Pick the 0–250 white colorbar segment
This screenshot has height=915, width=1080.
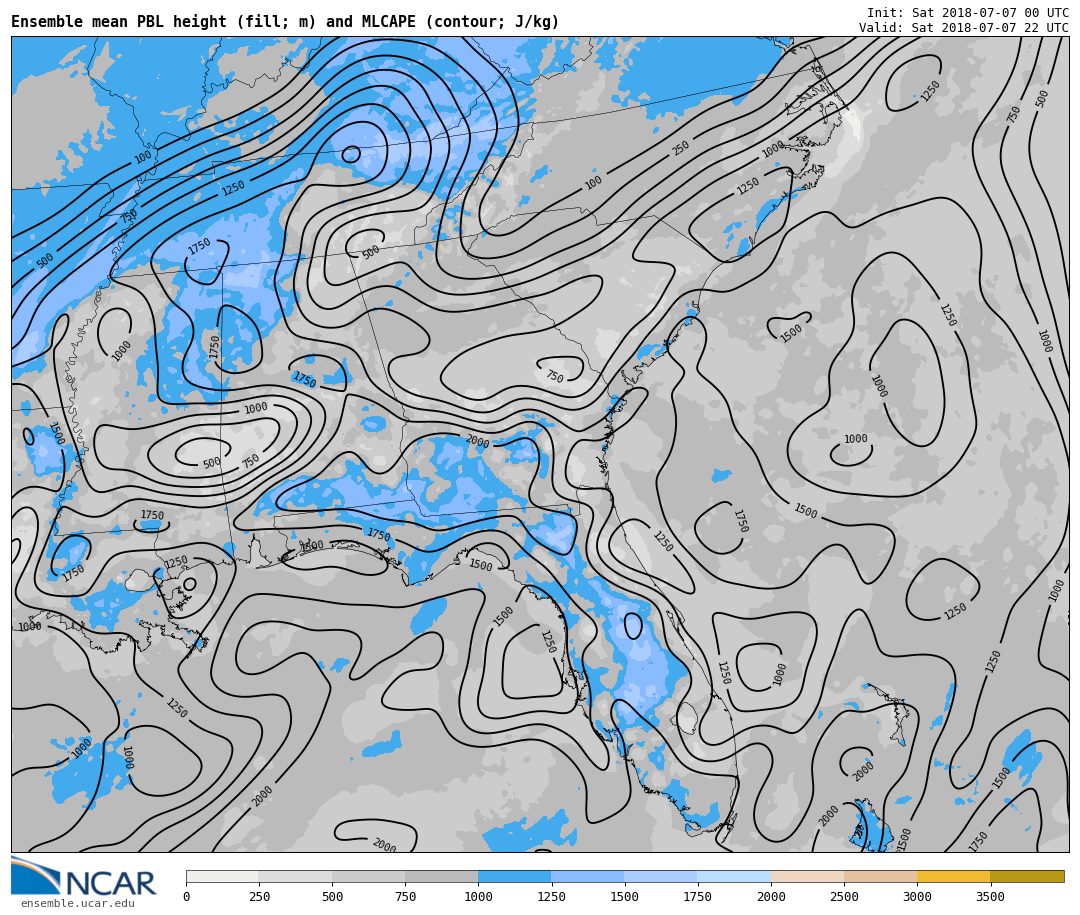pyautogui.click(x=222, y=876)
